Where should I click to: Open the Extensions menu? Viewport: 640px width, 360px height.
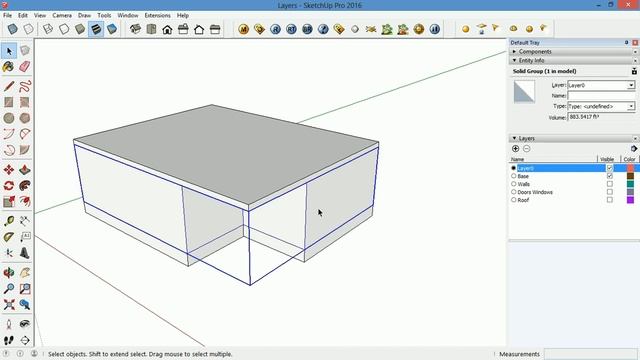pos(158,15)
